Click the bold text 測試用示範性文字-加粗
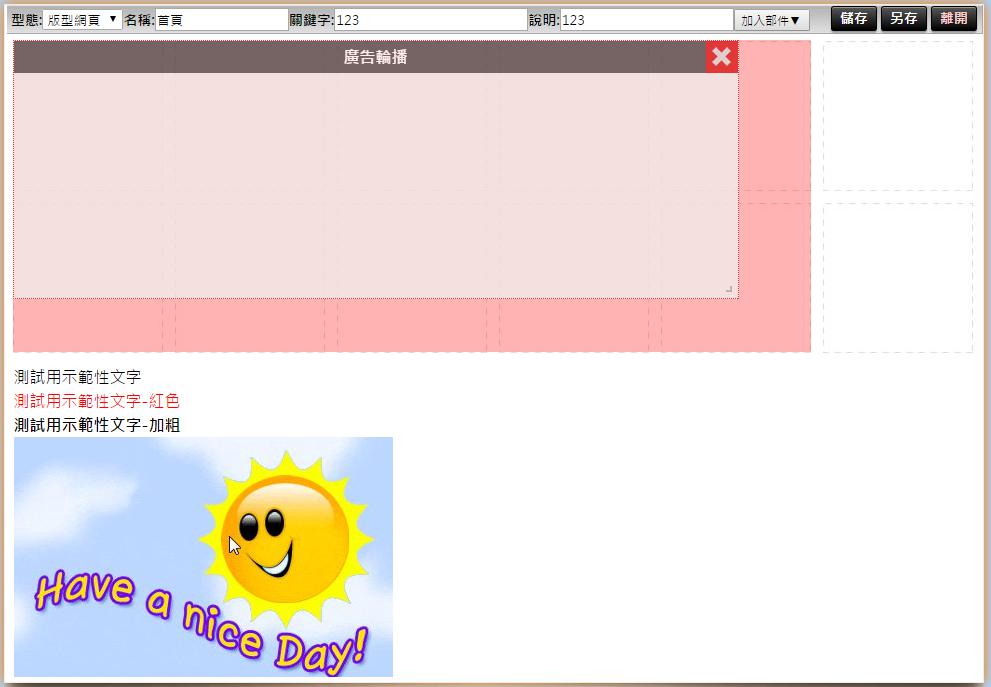The width and height of the screenshot is (991, 687). point(97,425)
